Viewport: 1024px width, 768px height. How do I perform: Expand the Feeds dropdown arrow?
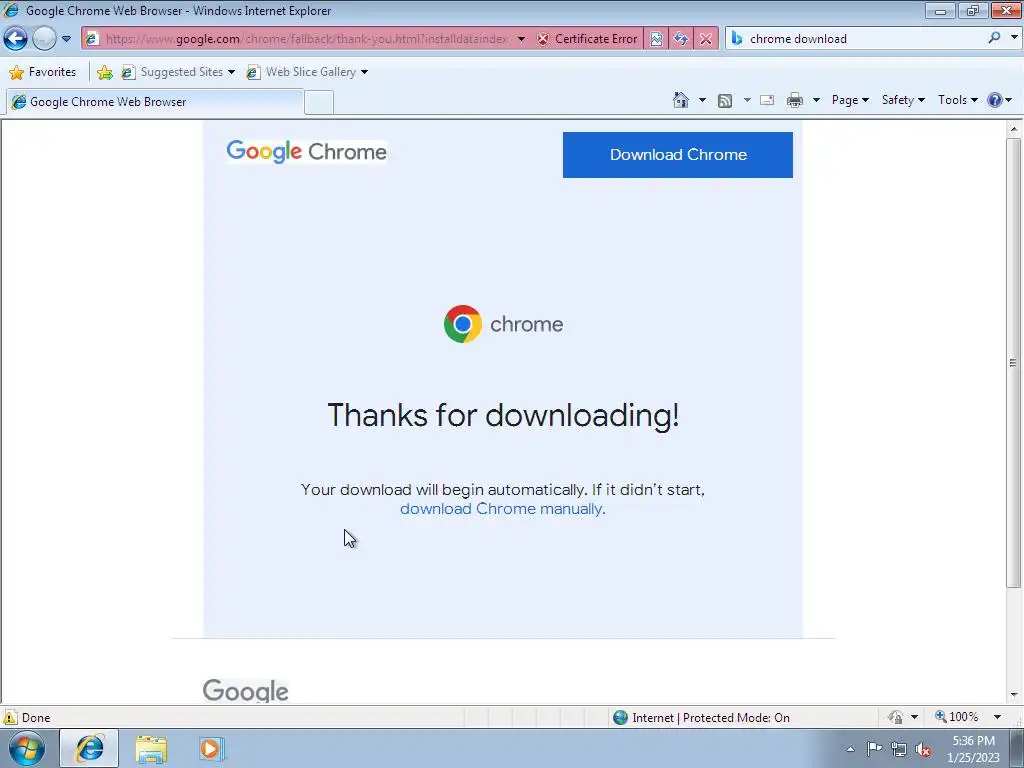tap(746, 100)
